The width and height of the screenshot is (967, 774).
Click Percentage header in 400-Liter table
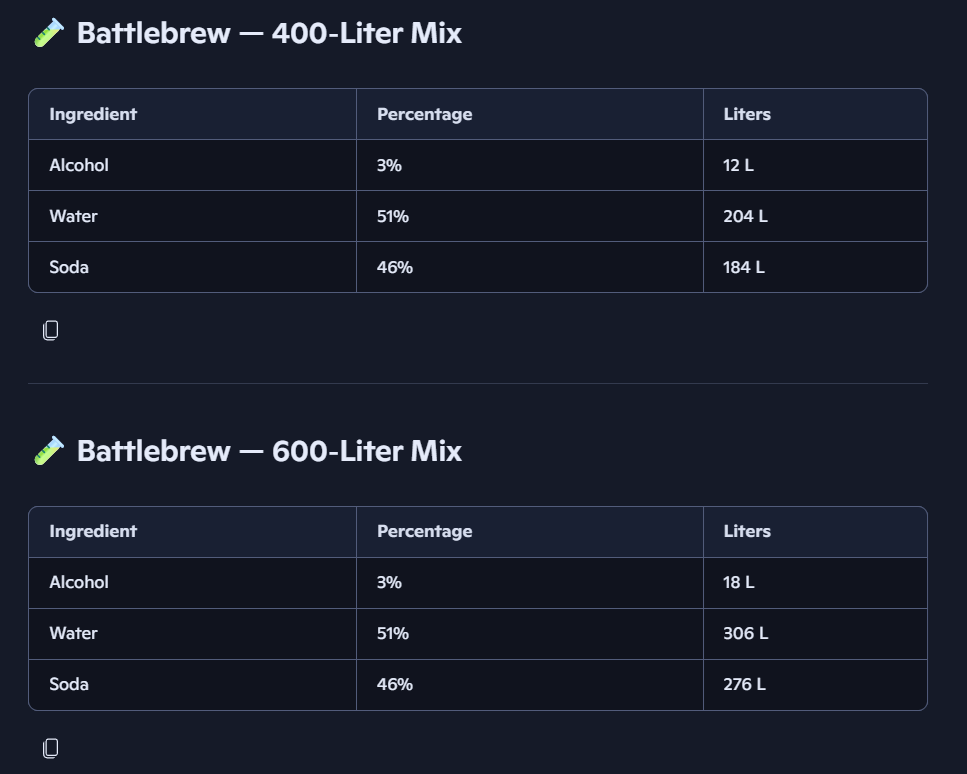pos(424,114)
